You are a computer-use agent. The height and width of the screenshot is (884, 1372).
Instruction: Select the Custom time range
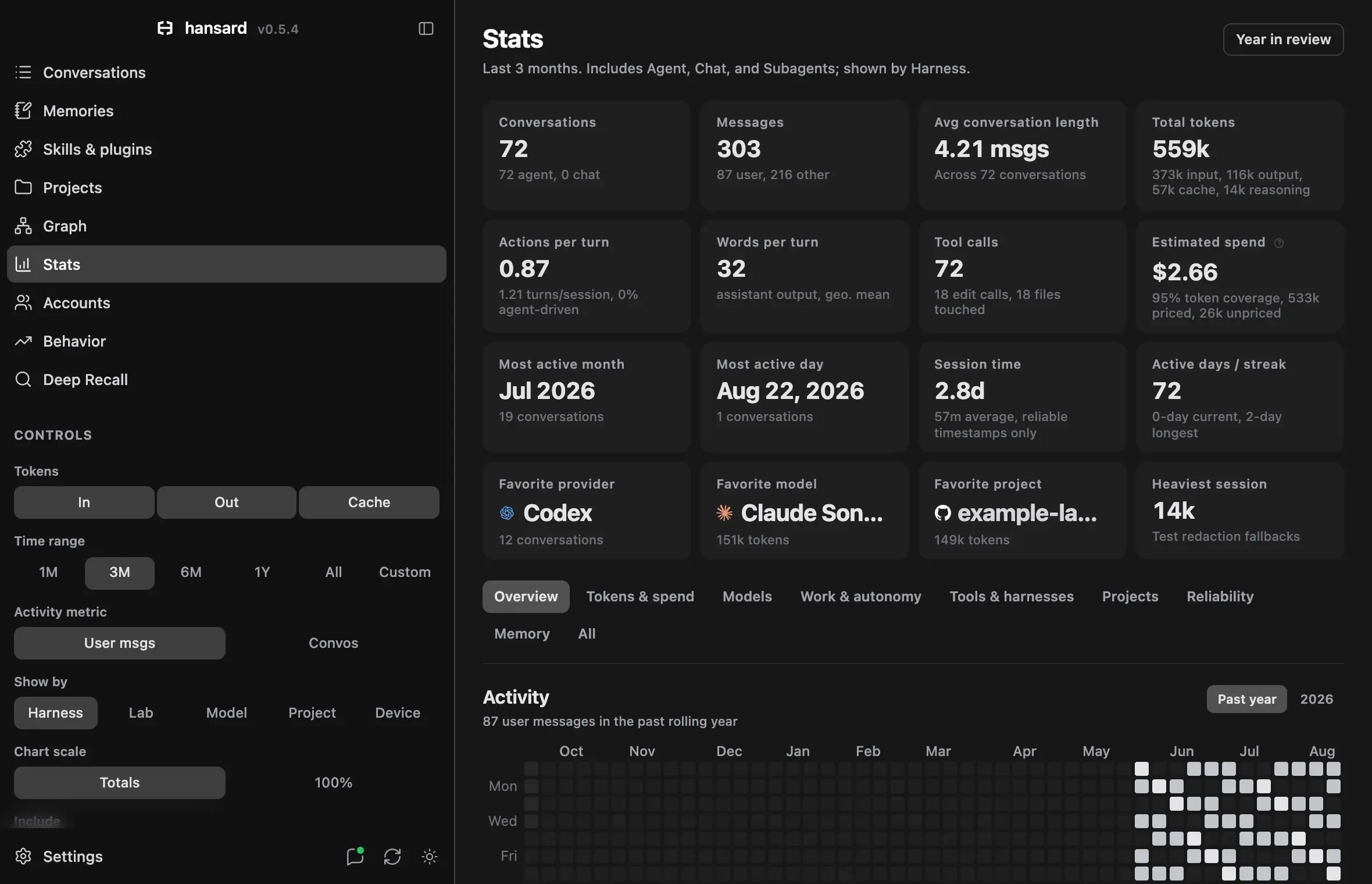click(405, 572)
